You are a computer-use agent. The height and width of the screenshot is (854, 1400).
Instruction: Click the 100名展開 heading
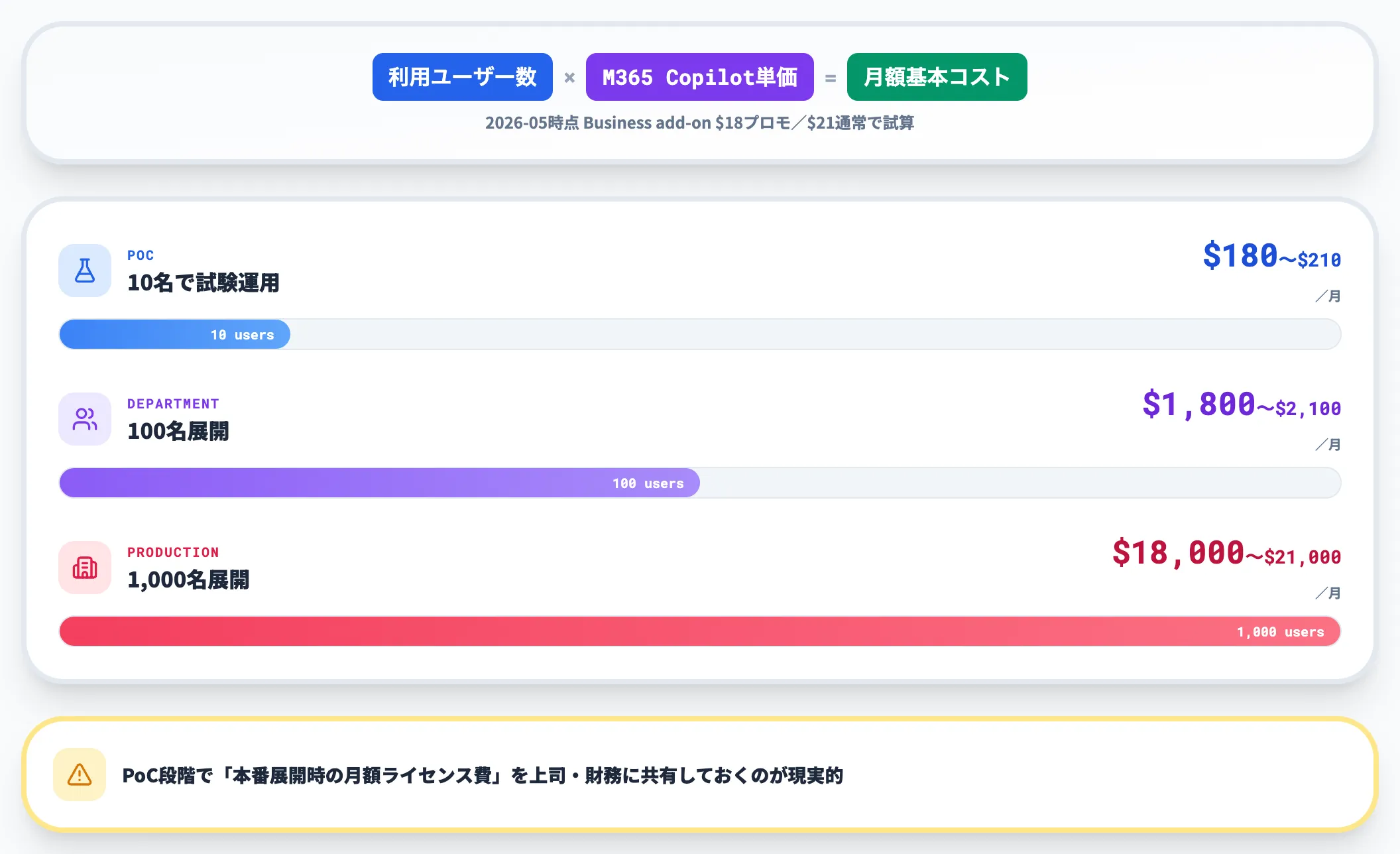pos(178,431)
